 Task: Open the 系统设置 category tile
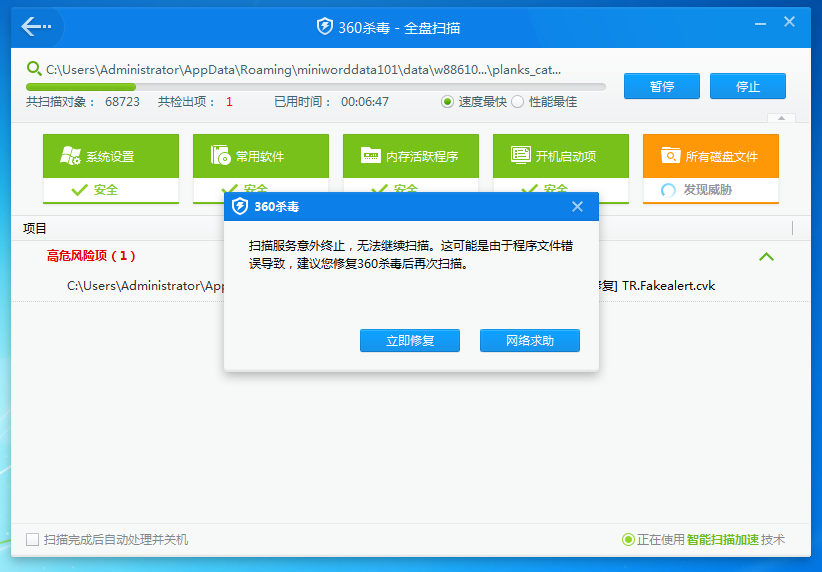[x=111, y=168]
